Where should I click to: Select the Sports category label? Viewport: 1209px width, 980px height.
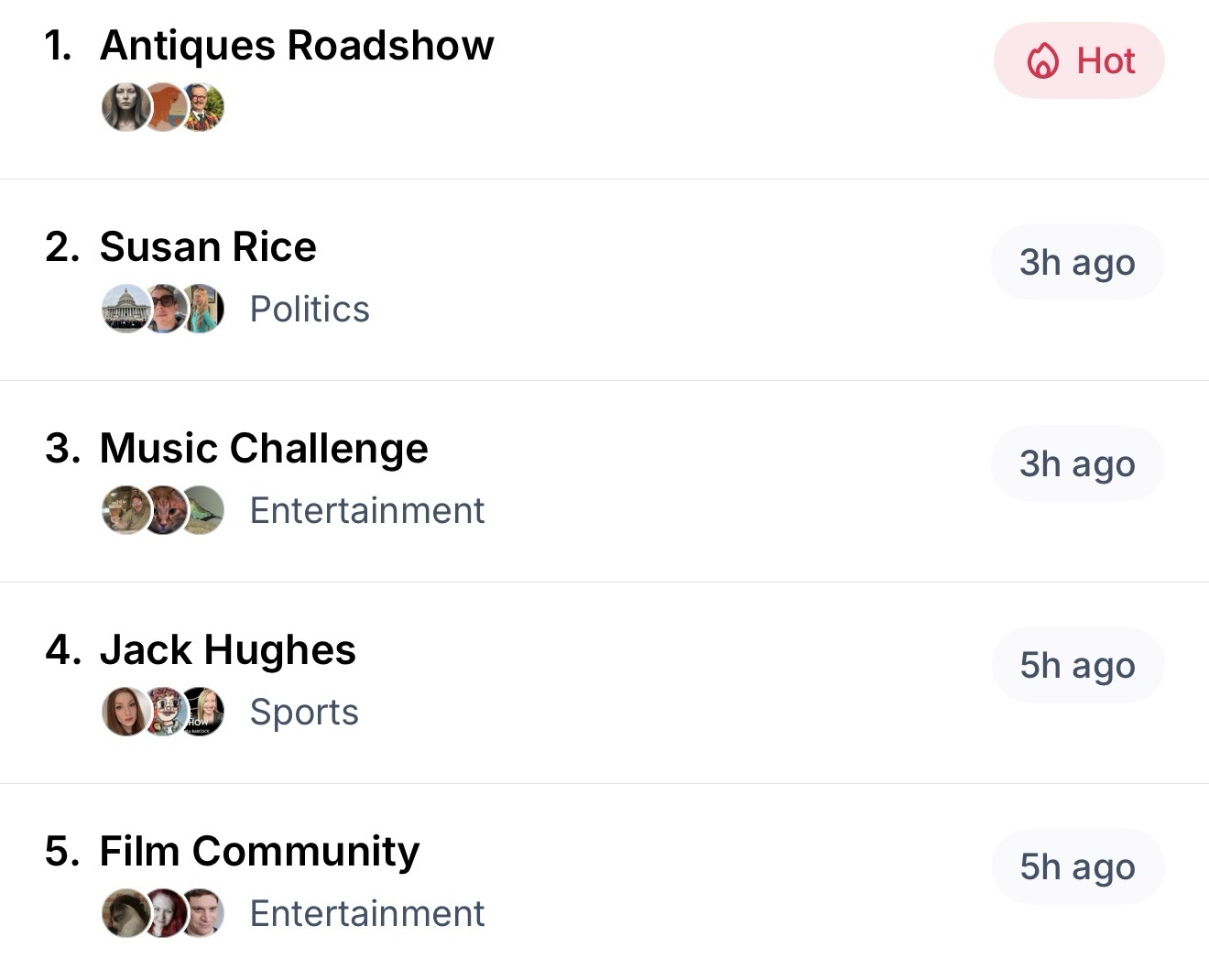[x=304, y=713]
